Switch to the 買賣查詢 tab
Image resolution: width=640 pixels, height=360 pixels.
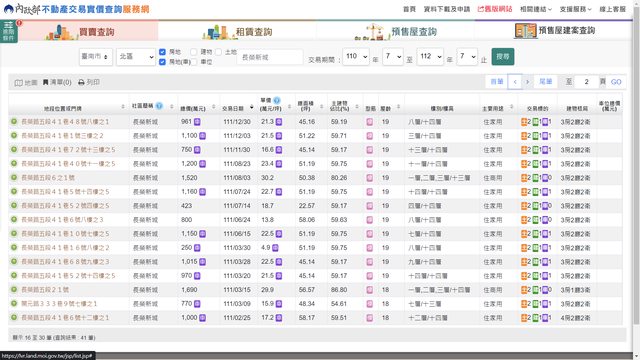[88, 31]
